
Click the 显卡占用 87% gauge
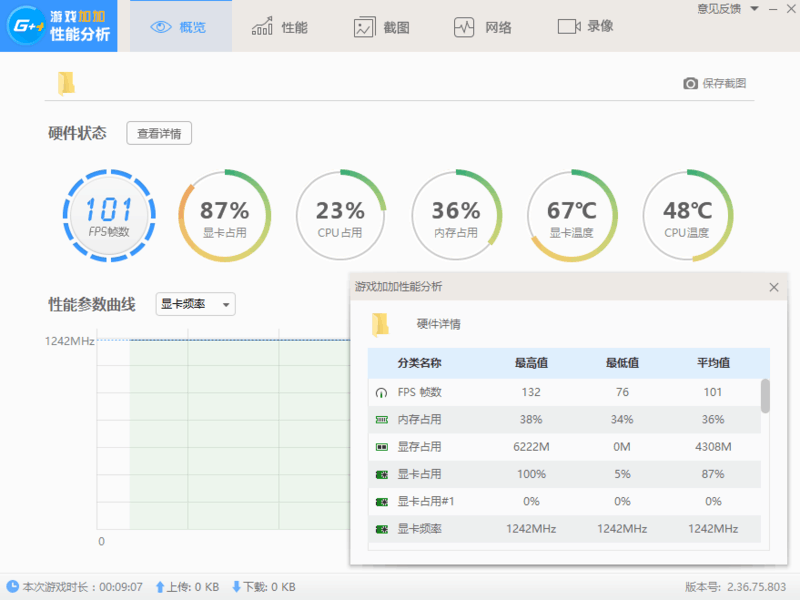[224, 215]
